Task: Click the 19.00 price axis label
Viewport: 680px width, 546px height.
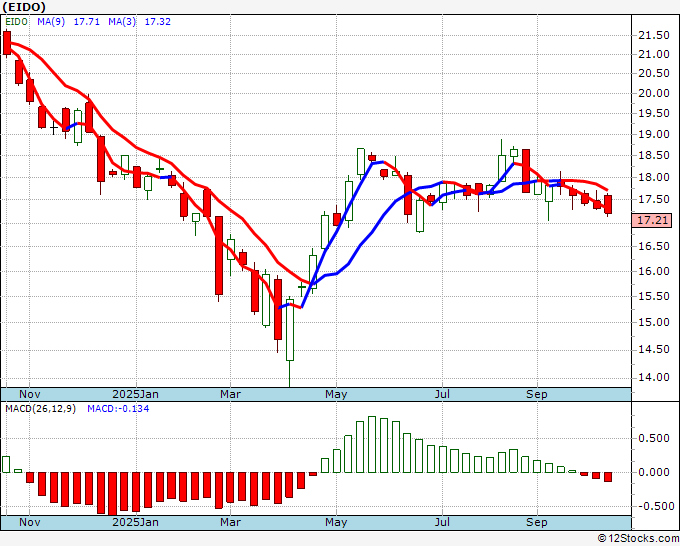Action: pos(654,134)
